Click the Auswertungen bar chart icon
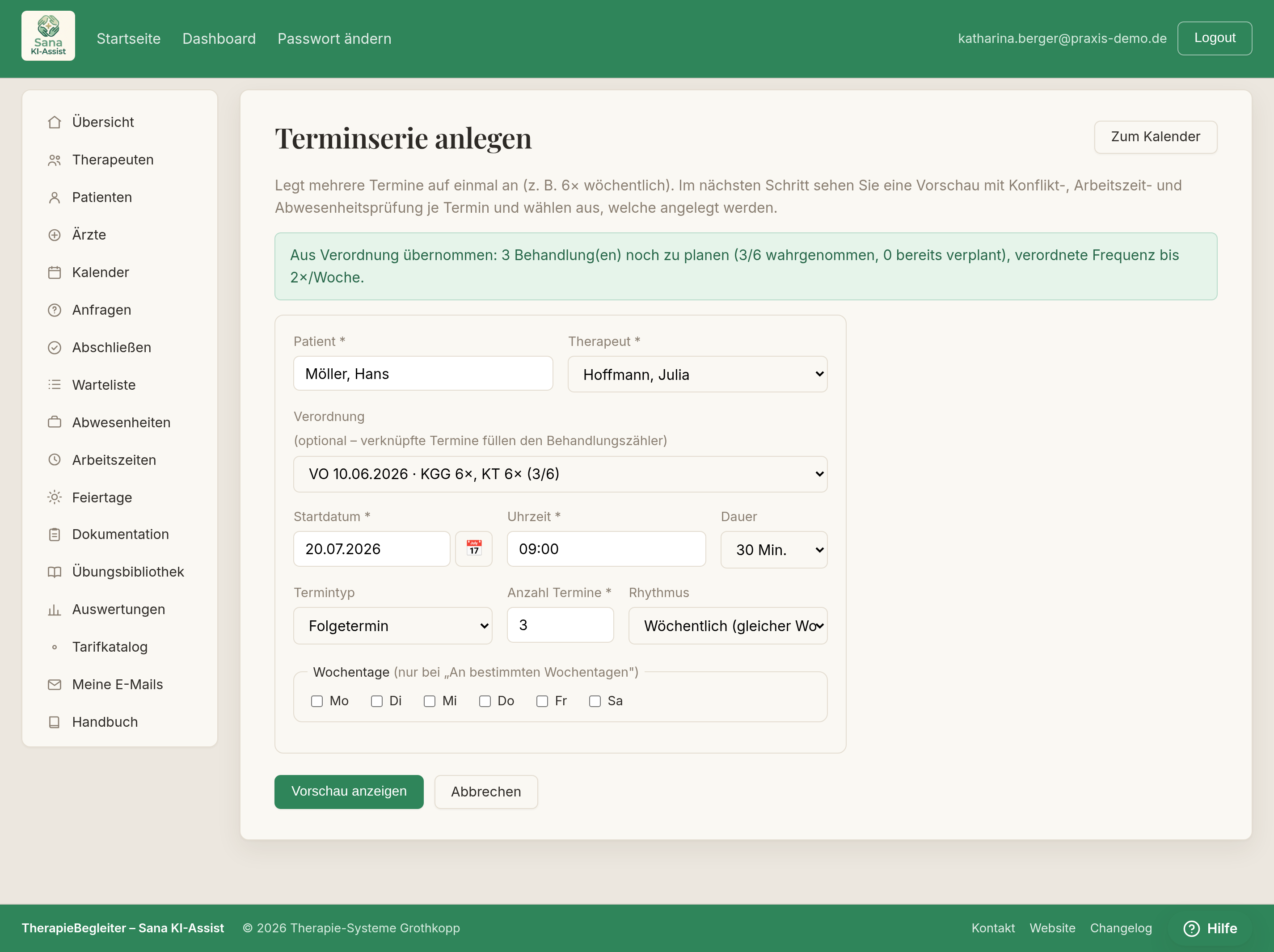The width and height of the screenshot is (1274, 952). 54,609
